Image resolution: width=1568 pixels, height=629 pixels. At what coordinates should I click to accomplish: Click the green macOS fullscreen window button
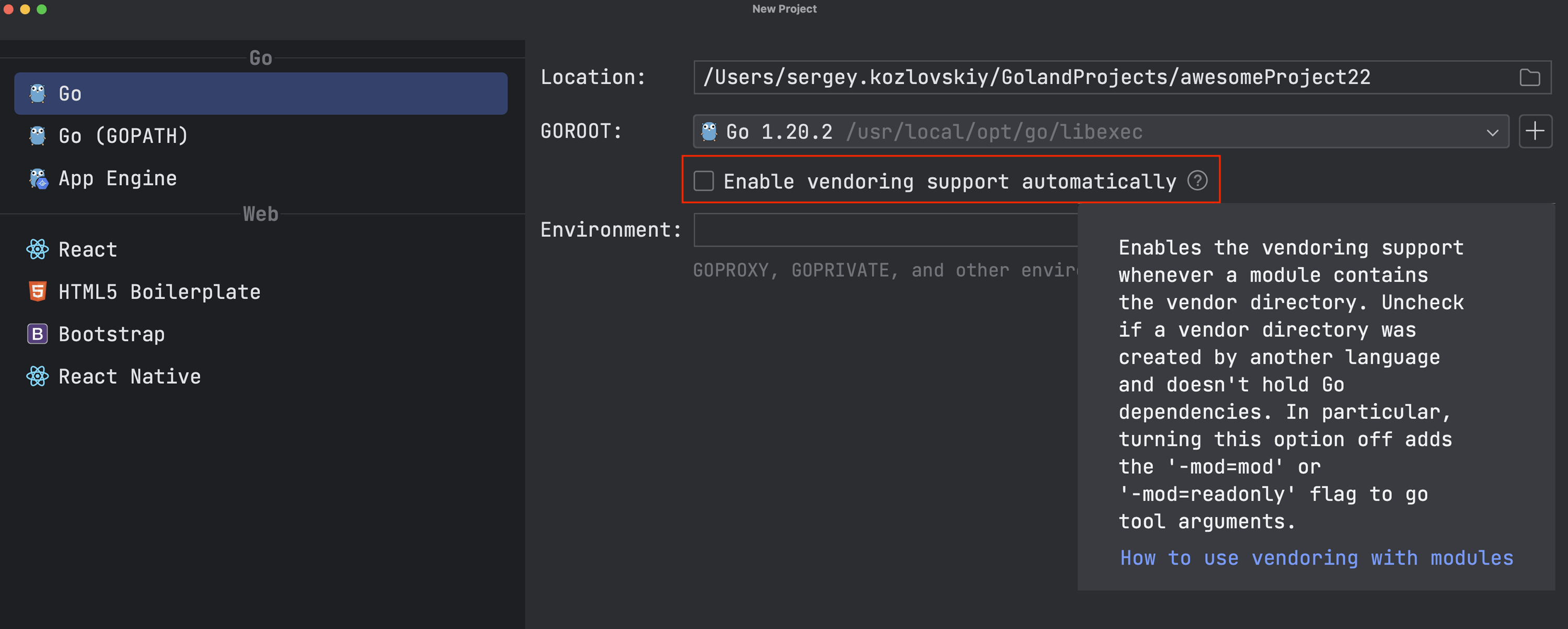pos(41,9)
